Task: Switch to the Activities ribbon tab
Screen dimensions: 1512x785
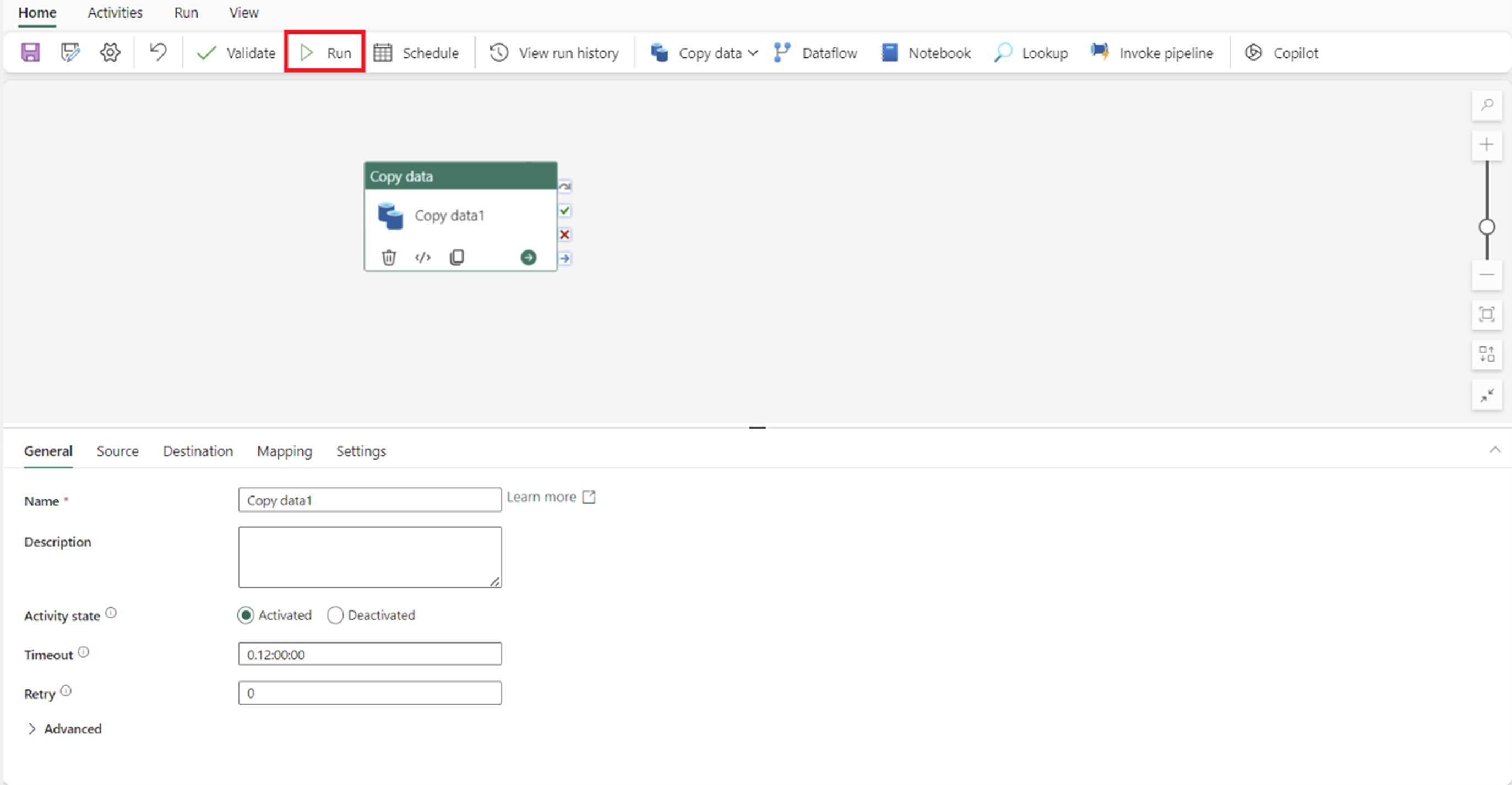Action: (x=115, y=13)
